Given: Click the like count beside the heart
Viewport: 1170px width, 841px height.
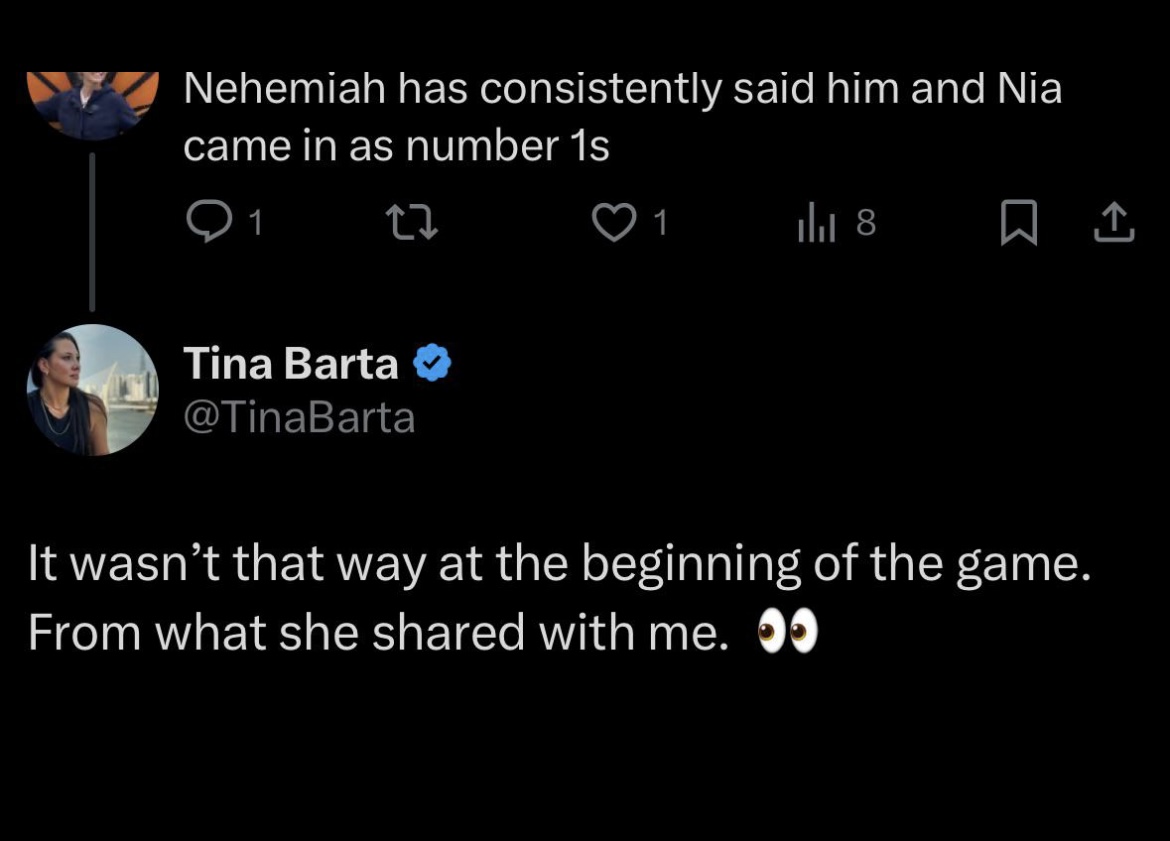Looking at the screenshot, I should (x=660, y=222).
